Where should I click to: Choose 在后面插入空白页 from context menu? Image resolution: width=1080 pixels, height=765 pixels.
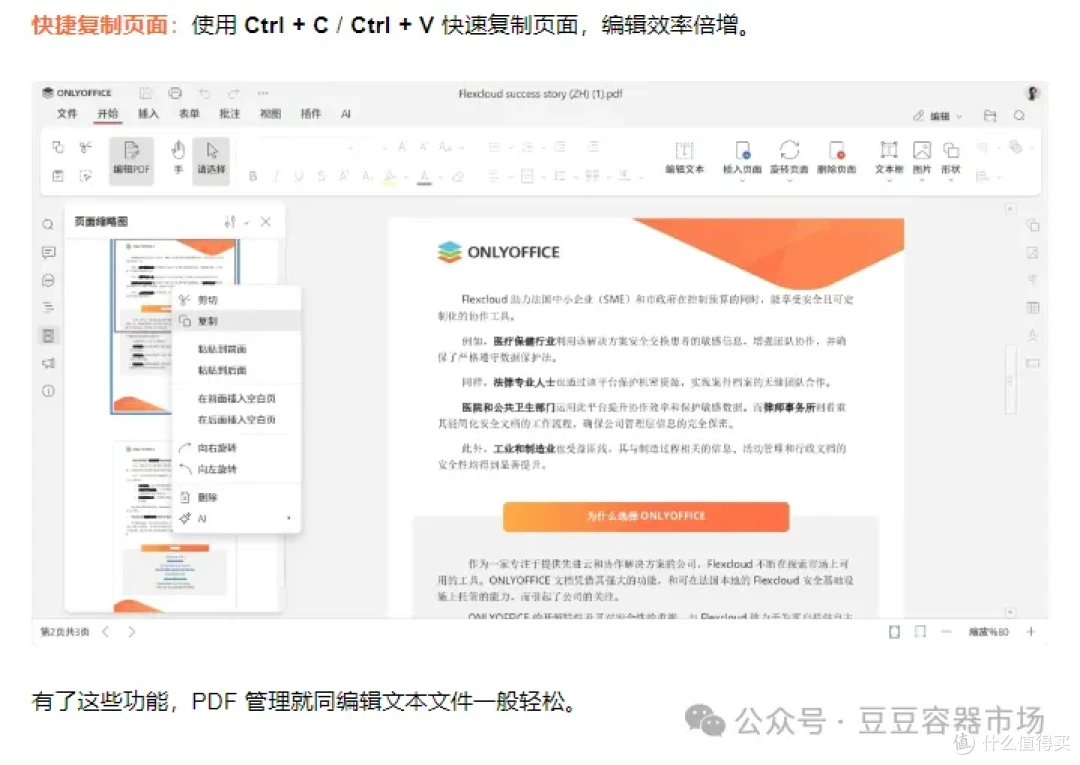click(236, 420)
